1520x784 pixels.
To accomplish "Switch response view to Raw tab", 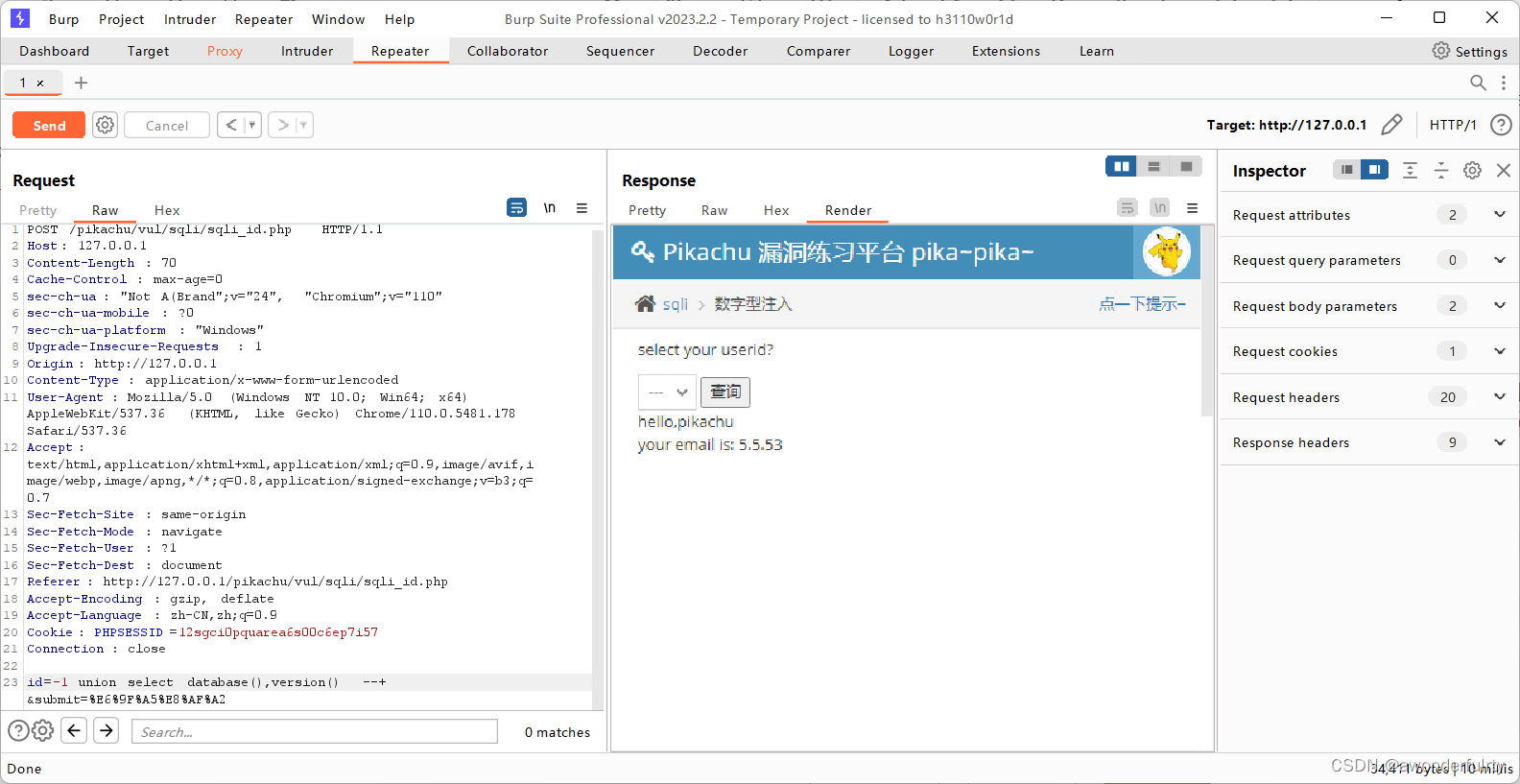I will [714, 210].
